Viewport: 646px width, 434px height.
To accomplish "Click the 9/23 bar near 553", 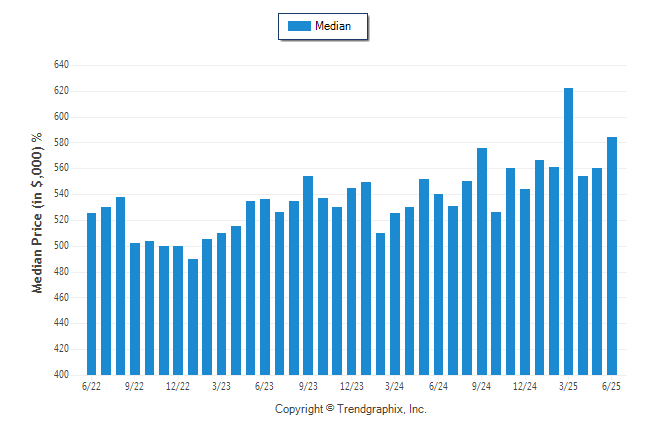I will 308,276.
